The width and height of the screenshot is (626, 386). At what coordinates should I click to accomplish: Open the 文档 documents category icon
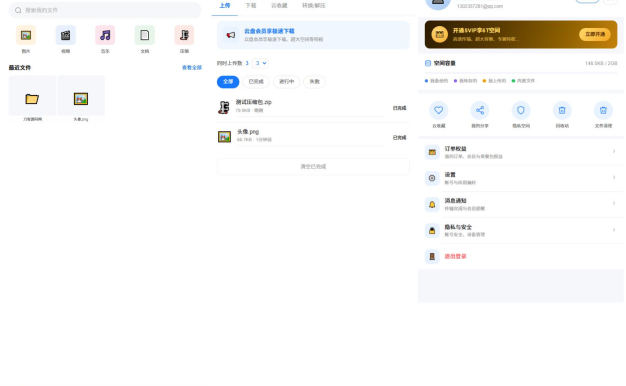[145, 35]
